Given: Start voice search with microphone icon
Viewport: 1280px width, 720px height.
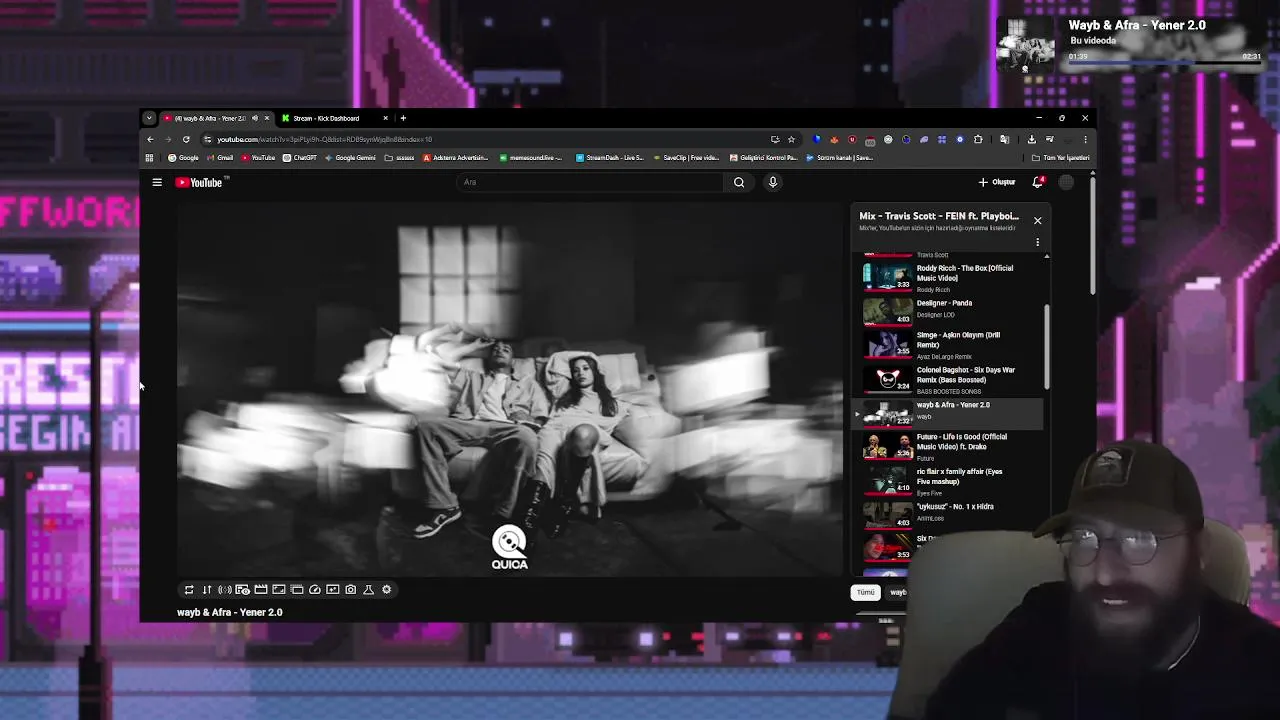Looking at the screenshot, I should pos(772,182).
